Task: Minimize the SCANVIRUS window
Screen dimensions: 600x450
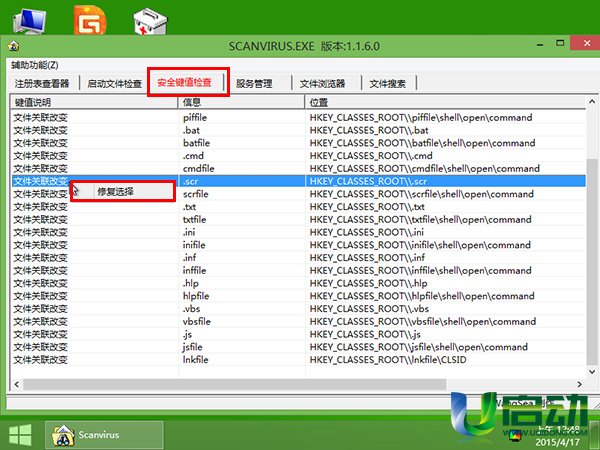Action: (x=540, y=45)
